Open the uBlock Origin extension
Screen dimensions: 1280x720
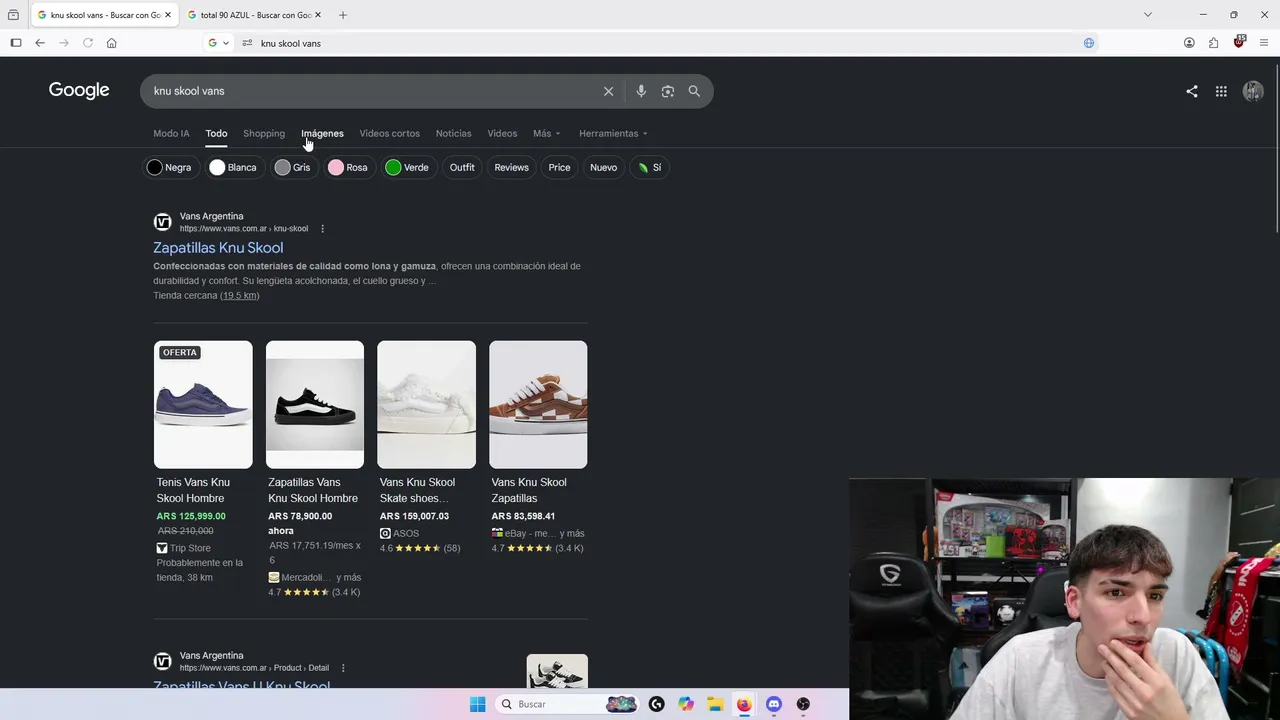1239,42
